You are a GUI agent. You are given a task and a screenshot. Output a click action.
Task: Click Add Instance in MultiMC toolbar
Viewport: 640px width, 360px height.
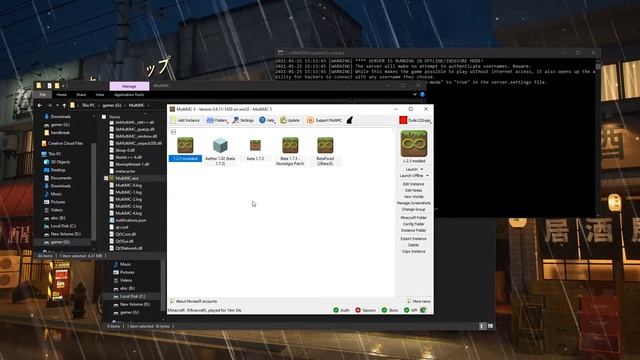185,120
